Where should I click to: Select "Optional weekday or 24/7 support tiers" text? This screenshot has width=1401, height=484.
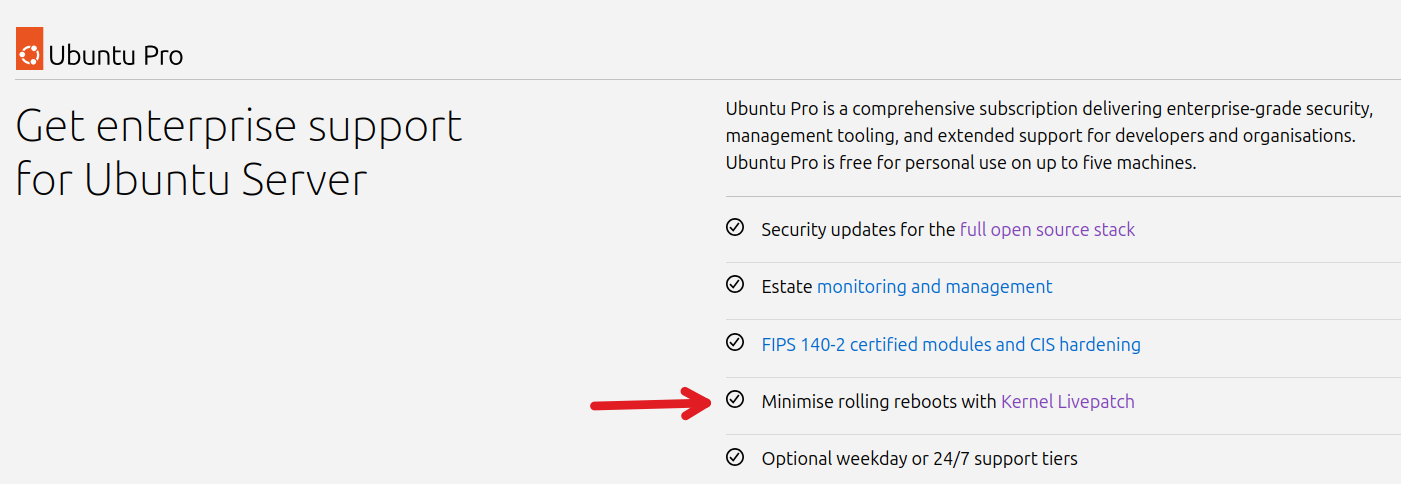pos(919,459)
